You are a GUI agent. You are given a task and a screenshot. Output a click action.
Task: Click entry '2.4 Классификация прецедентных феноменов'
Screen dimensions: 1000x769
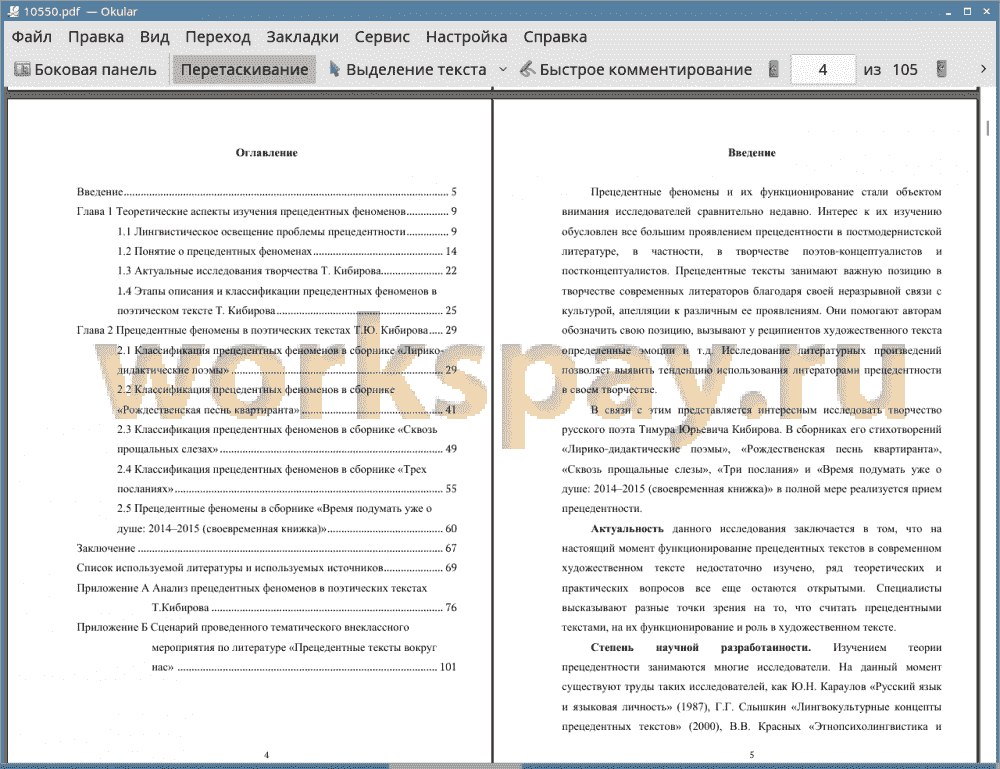tap(287, 479)
